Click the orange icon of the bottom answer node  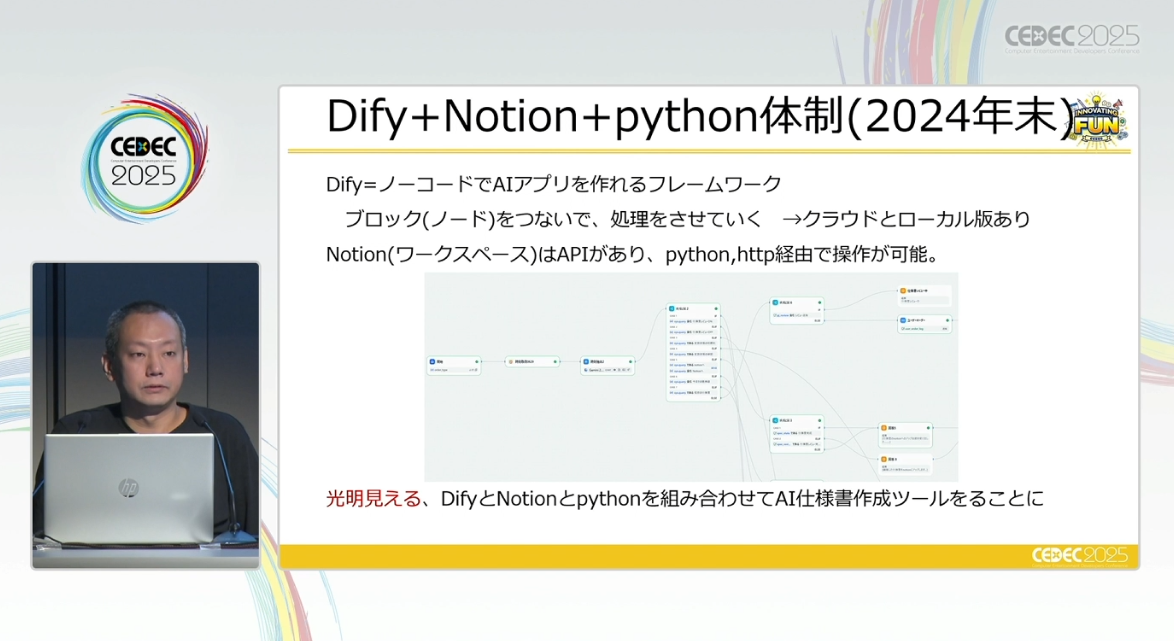pyautogui.click(x=884, y=459)
